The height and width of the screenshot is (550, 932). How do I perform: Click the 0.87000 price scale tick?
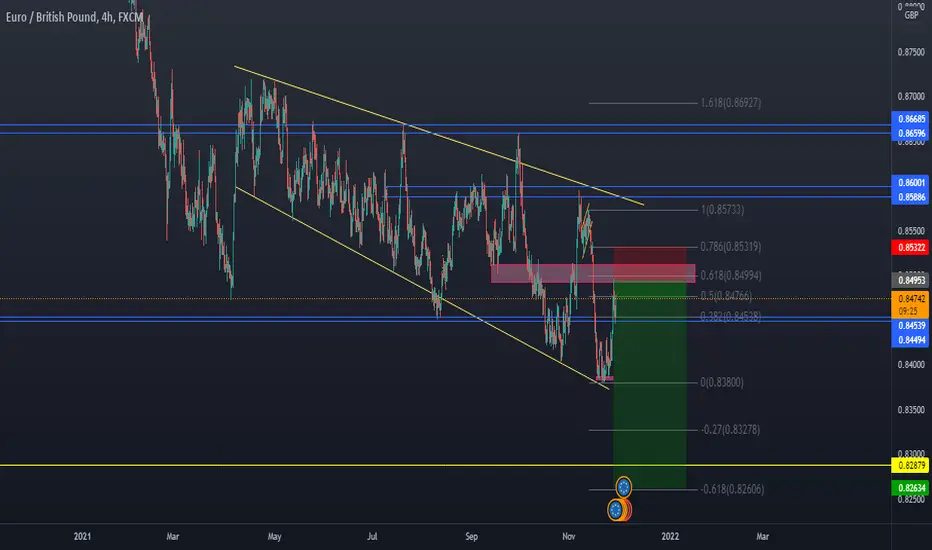911,96
